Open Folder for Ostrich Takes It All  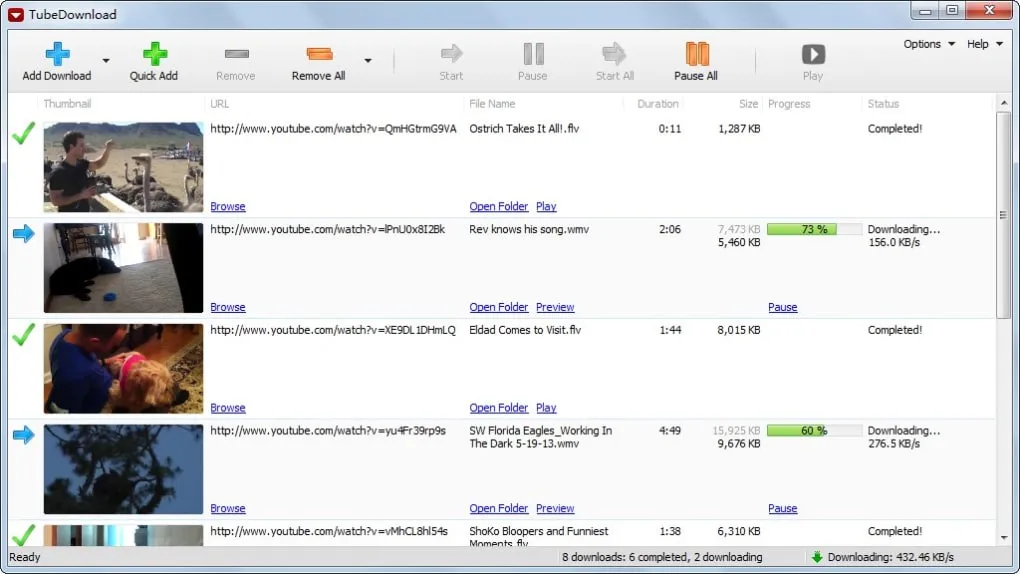(x=499, y=206)
